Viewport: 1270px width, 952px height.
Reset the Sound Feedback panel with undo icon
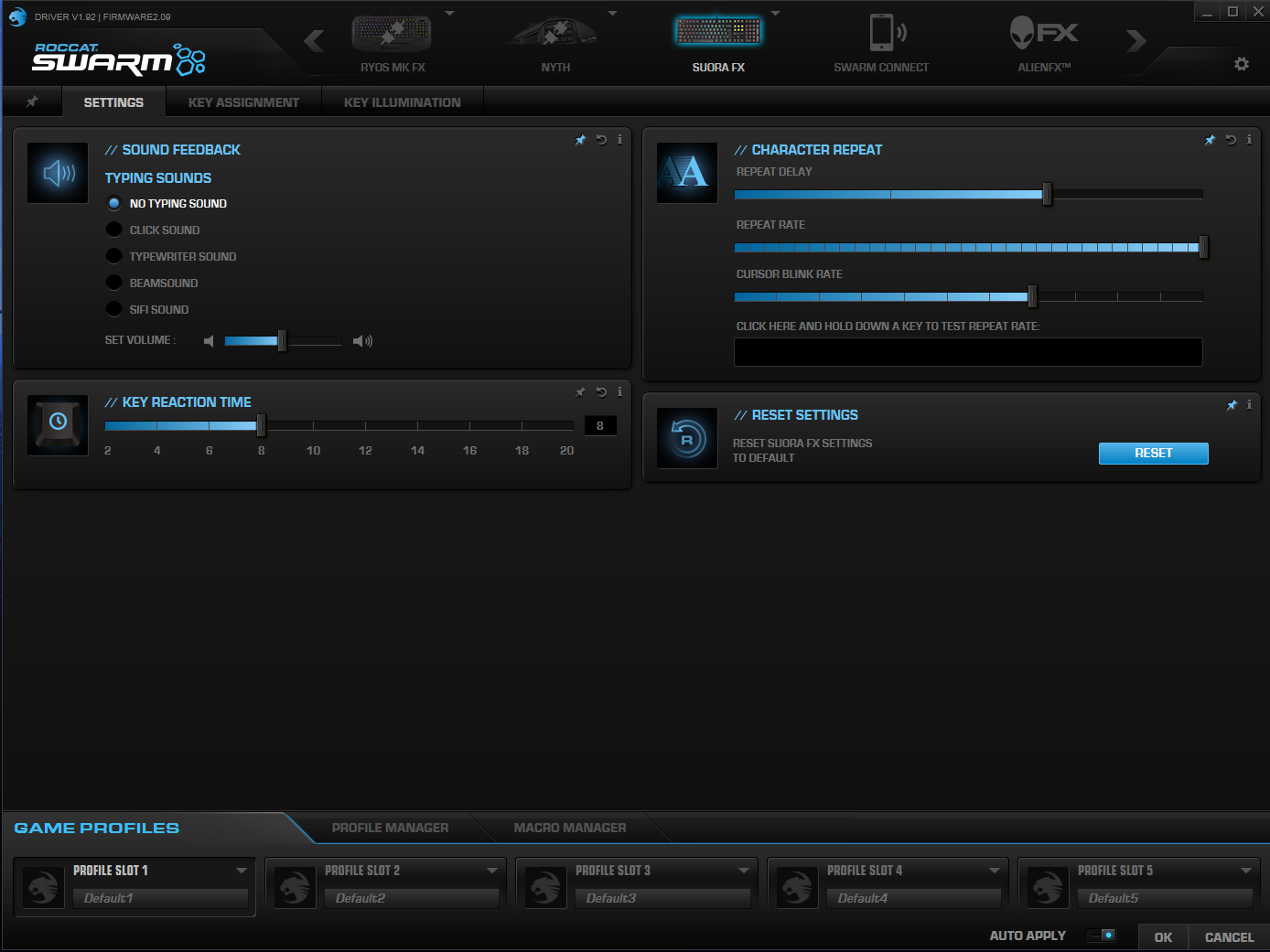click(601, 140)
